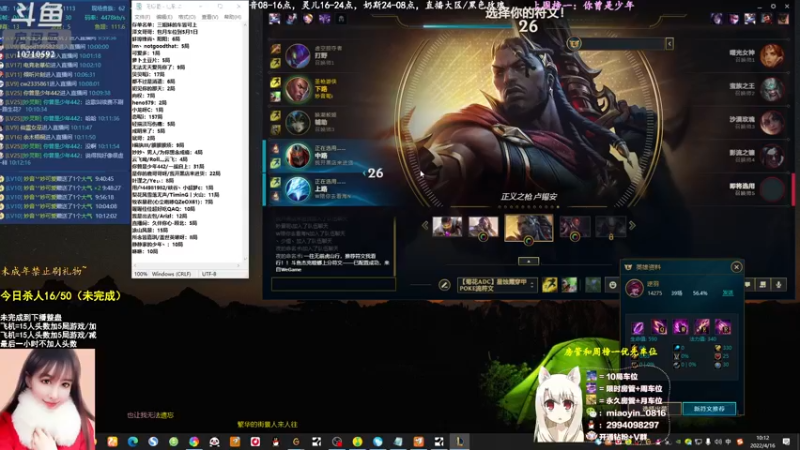Screen dimensions: 800x450
Task: Open the ward skin selector icon
Action: (x=592, y=285)
